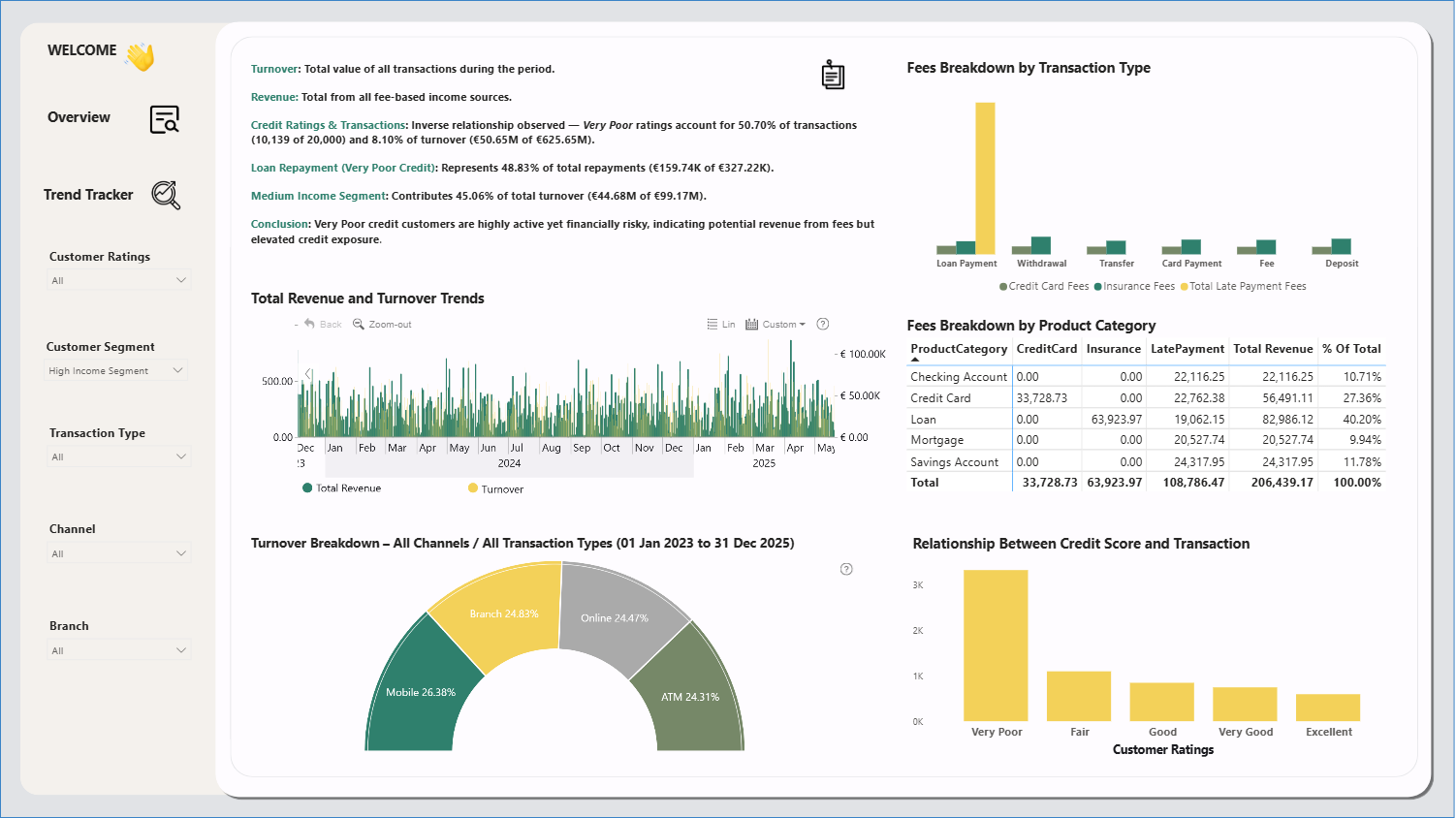1456x818 pixels.
Task: Open the Customer Segment dropdown
Action: coord(117,370)
